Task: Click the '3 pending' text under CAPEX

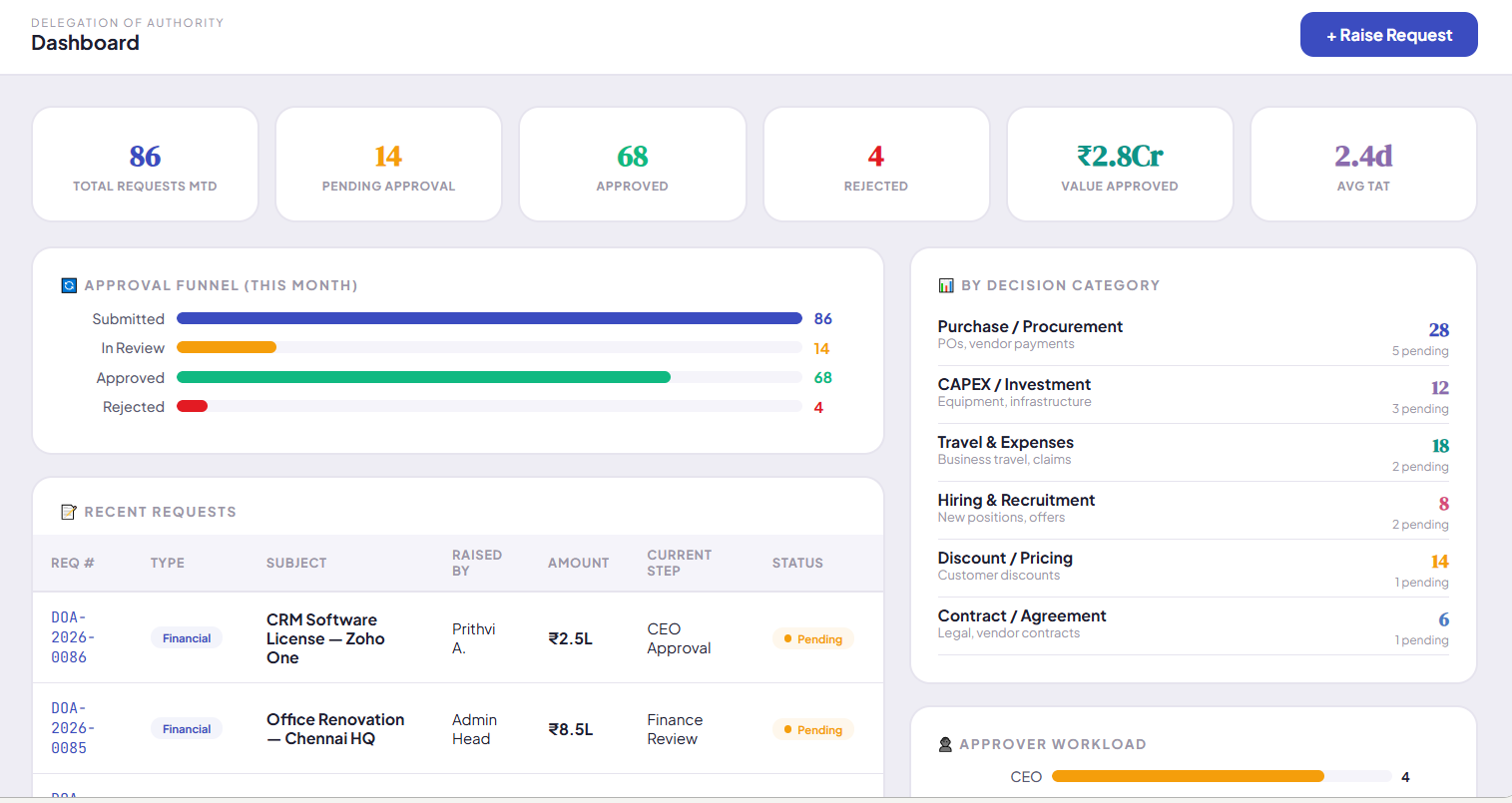Action: click(x=1420, y=409)
